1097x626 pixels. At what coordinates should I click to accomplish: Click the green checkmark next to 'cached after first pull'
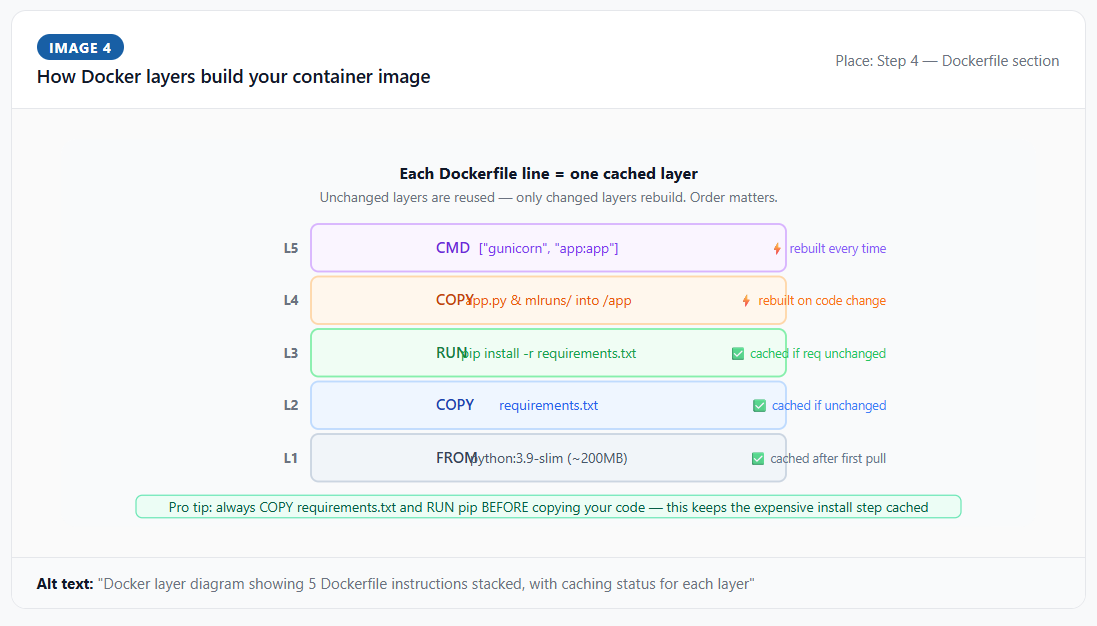758,459
